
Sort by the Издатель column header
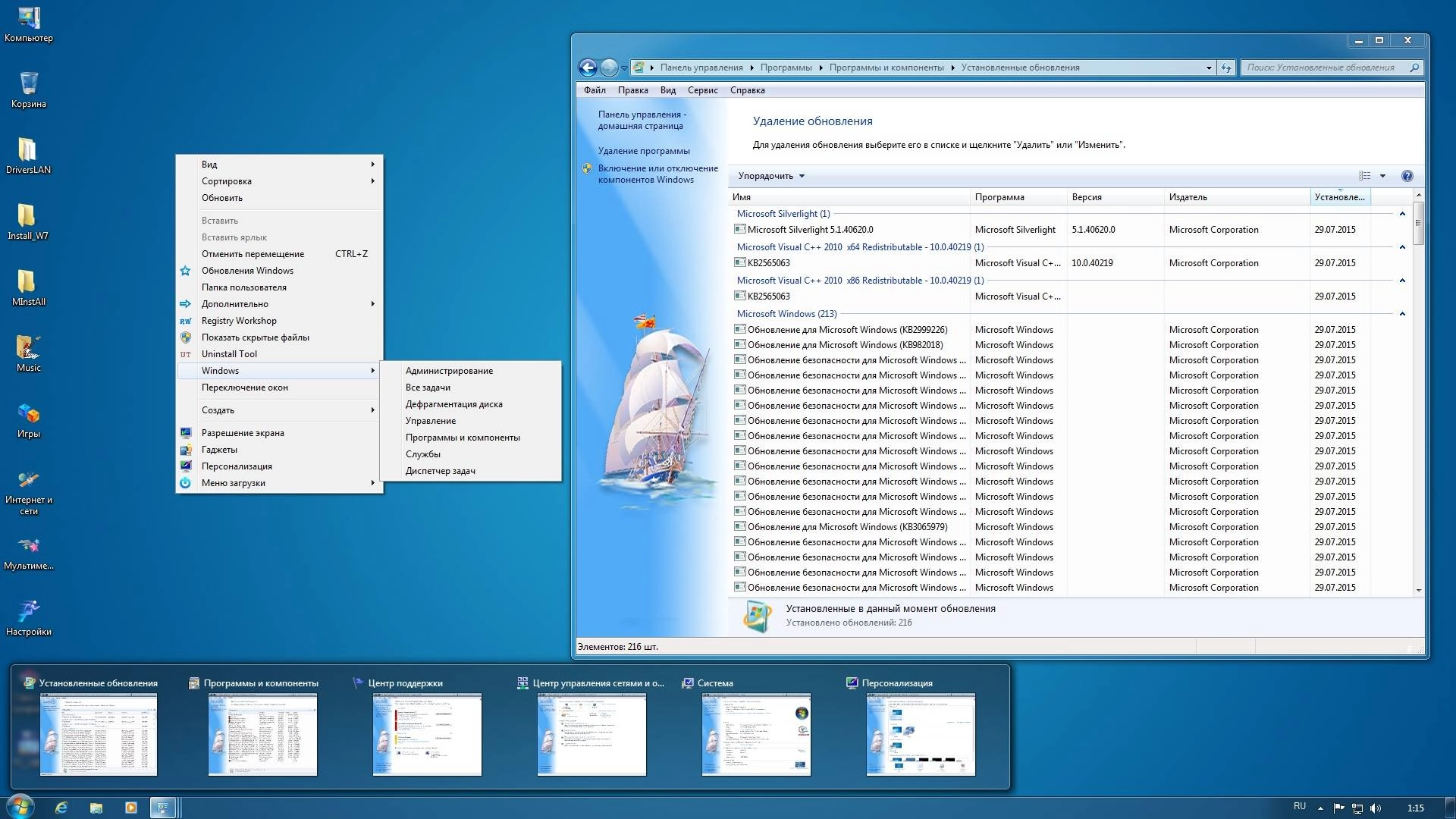click(1236, 197)
